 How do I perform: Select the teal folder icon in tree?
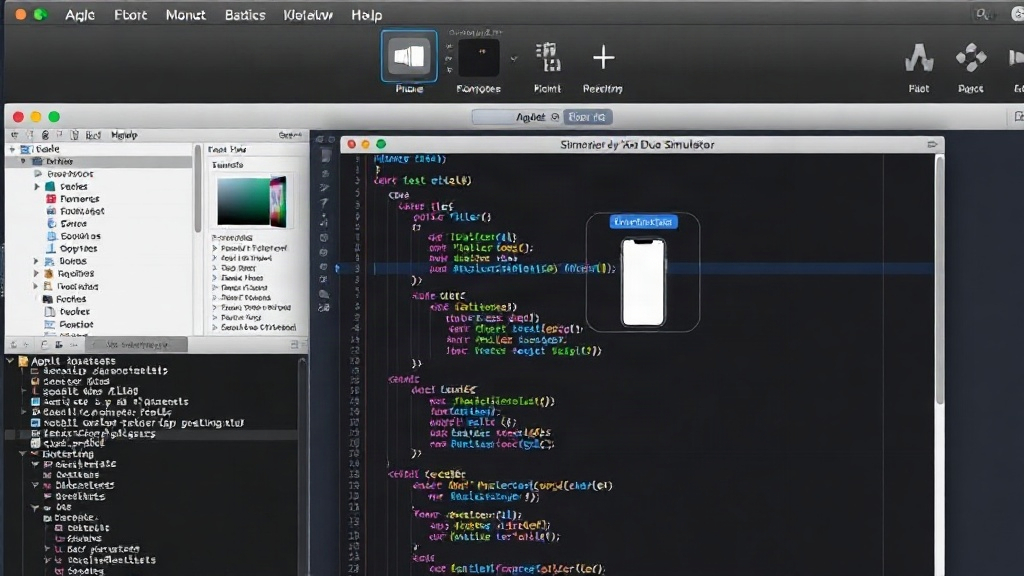coord(50,186)
